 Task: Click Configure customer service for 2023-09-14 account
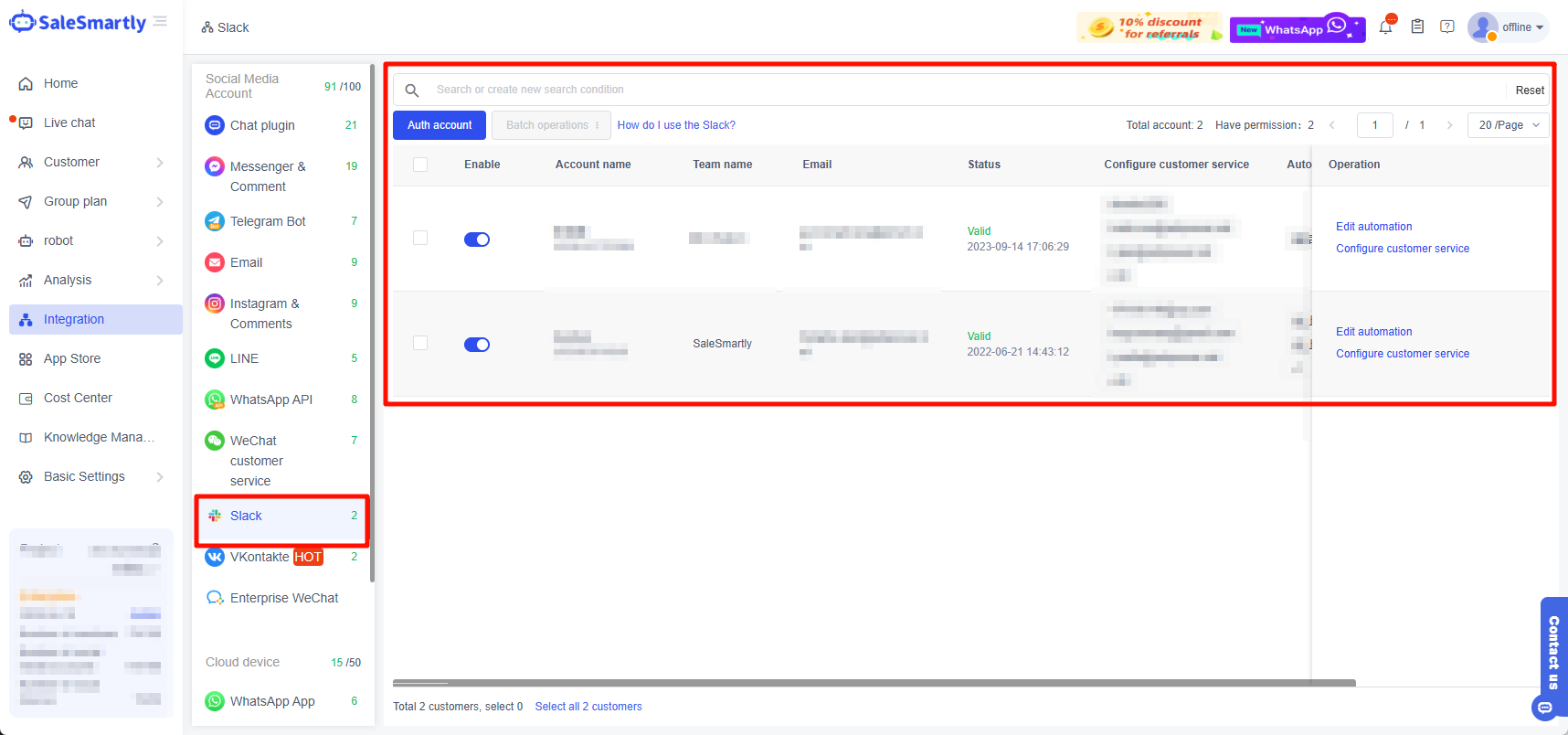click(x=1403, y=249)
